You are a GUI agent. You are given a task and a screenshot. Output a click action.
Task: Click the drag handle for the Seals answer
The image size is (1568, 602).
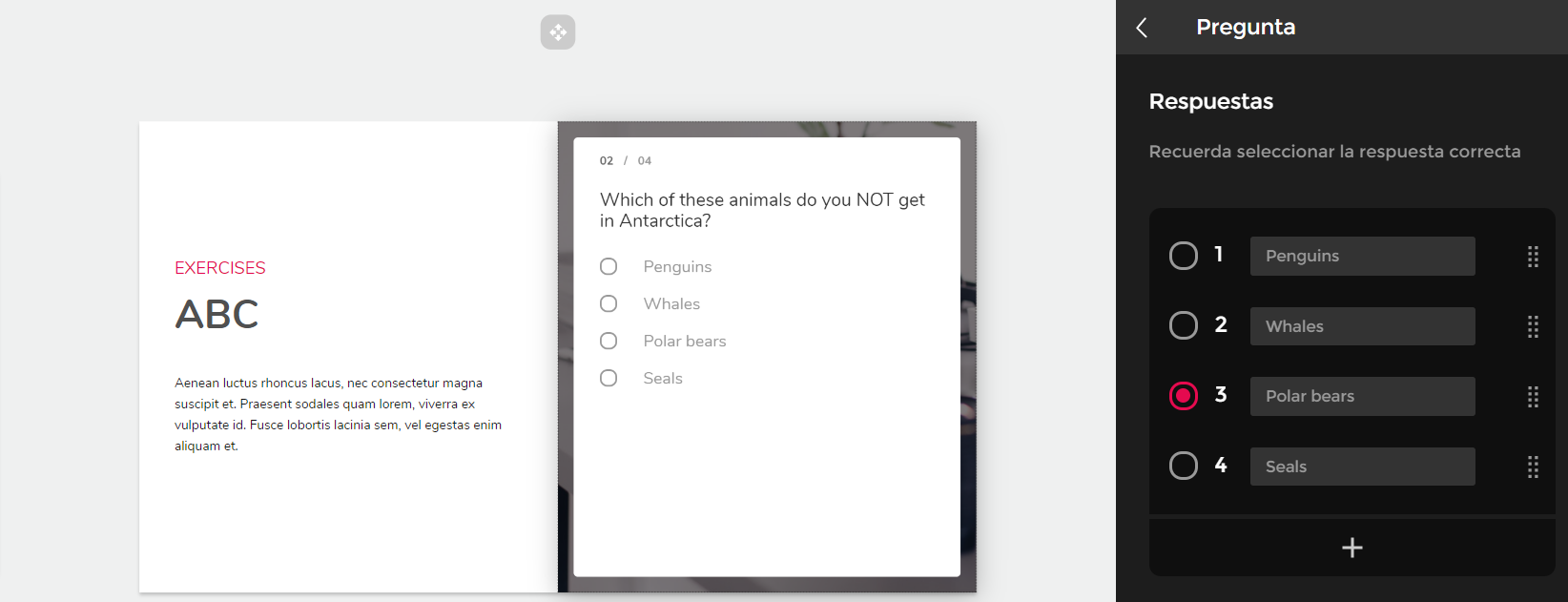[x=1533, y=467]
